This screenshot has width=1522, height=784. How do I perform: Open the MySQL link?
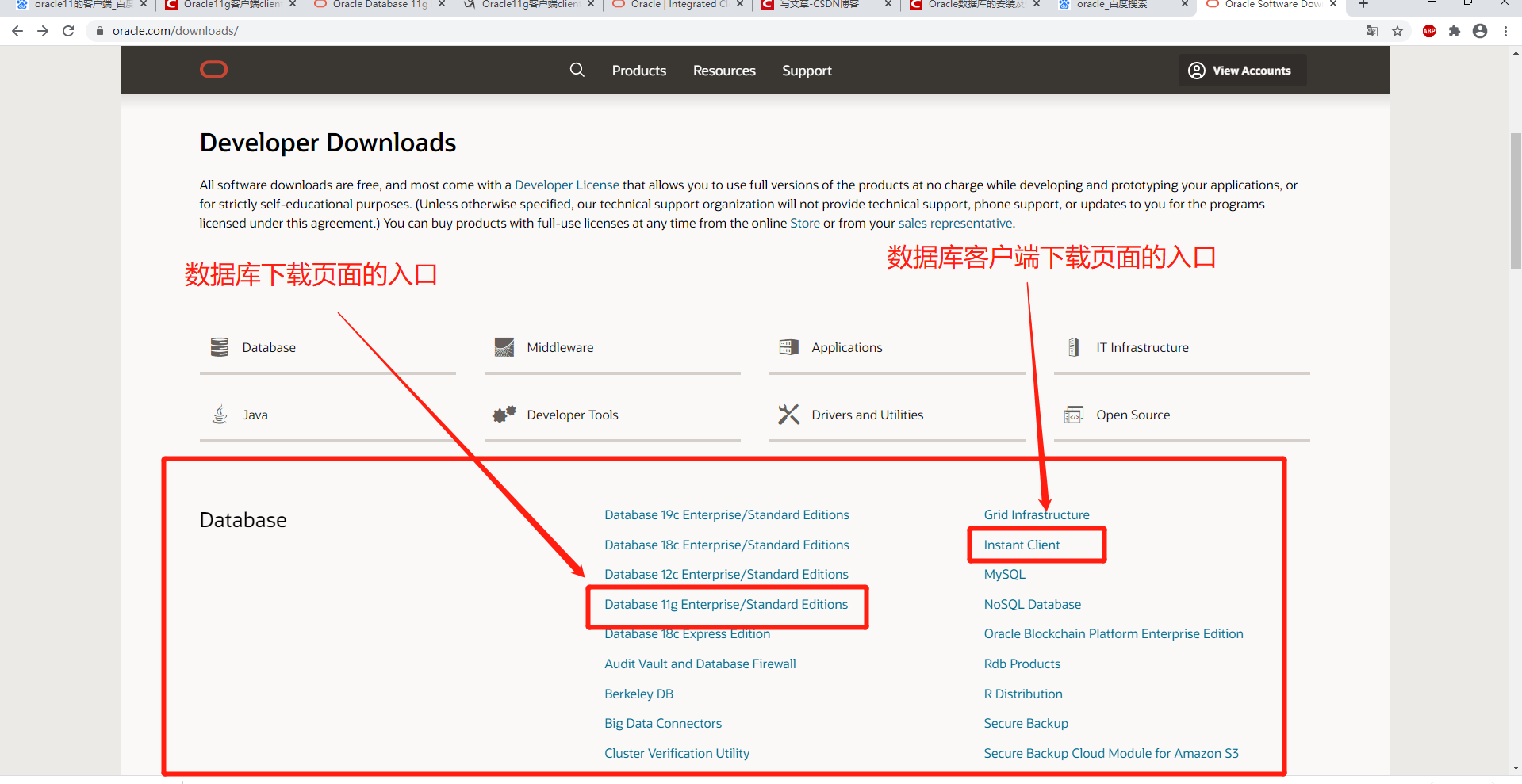[1004, 574]
